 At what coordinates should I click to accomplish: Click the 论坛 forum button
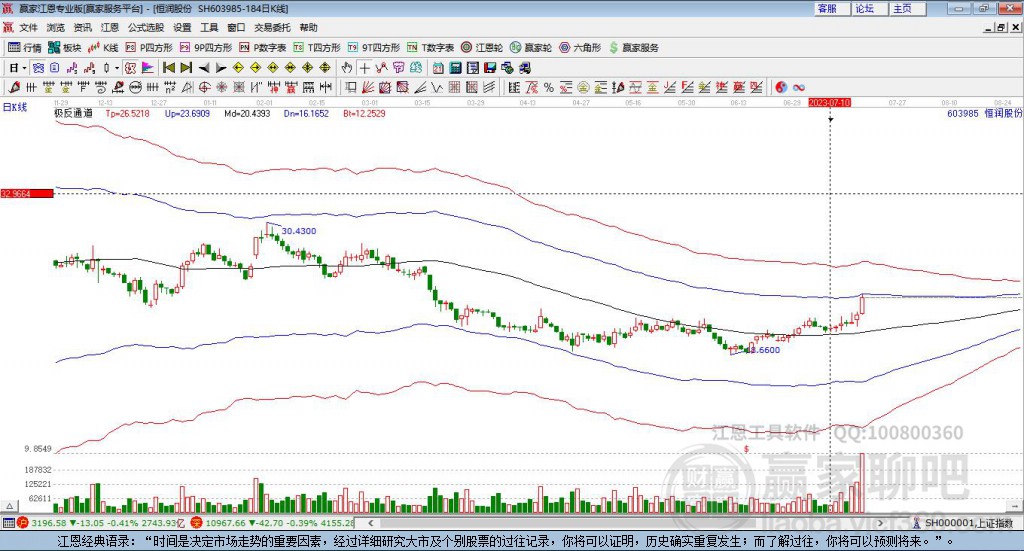coord(865,8)
